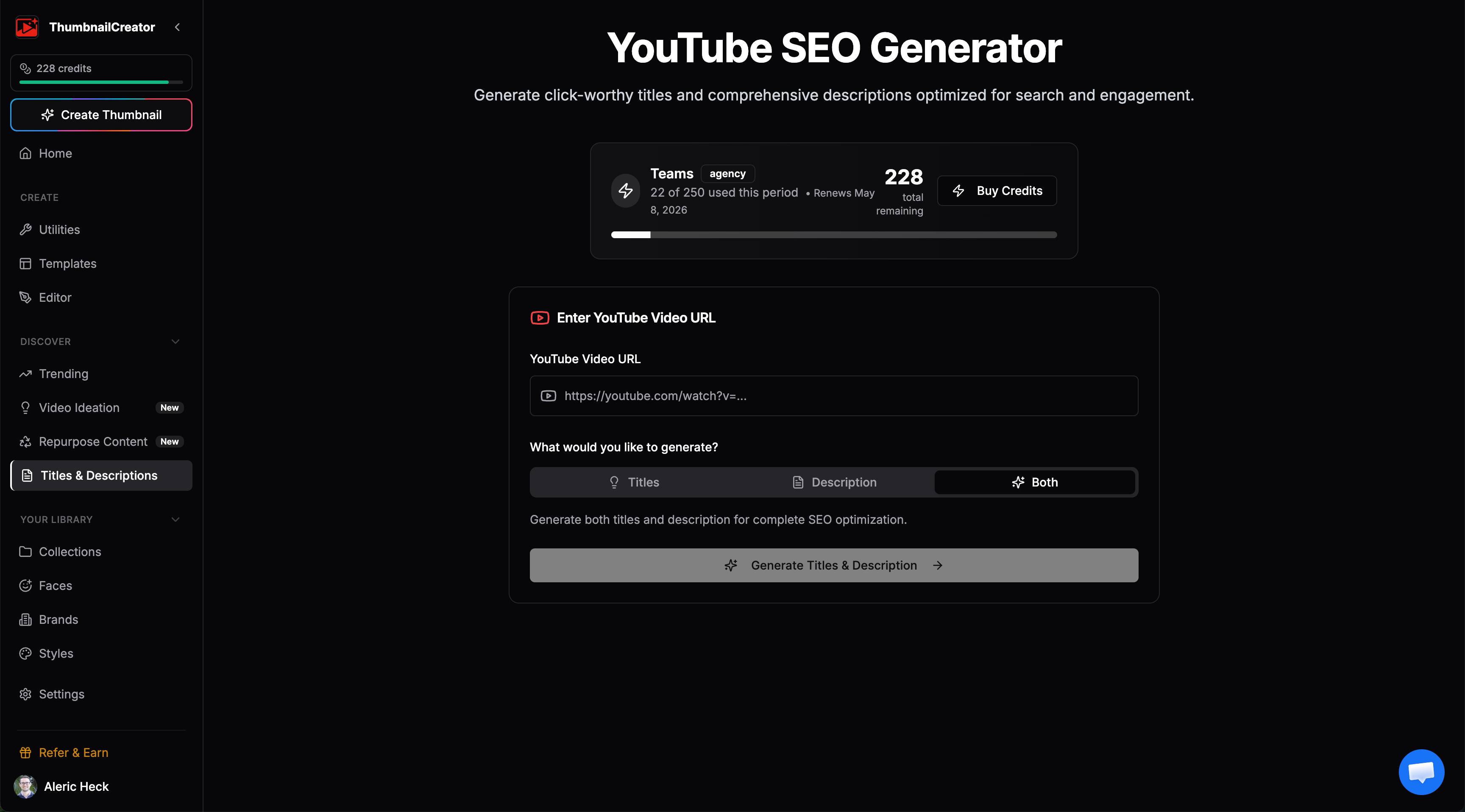The width and height of the screenshot is (1465, 812).
Task: Select the Both generation option
Action: (x=1034, y=482)
